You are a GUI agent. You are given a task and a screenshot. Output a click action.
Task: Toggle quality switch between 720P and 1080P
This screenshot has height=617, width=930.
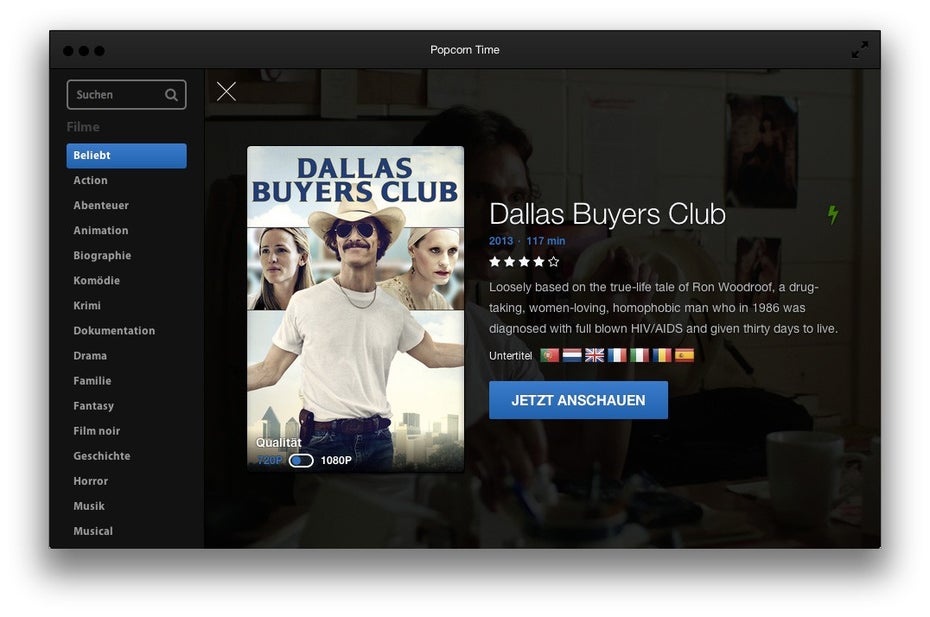301,460
